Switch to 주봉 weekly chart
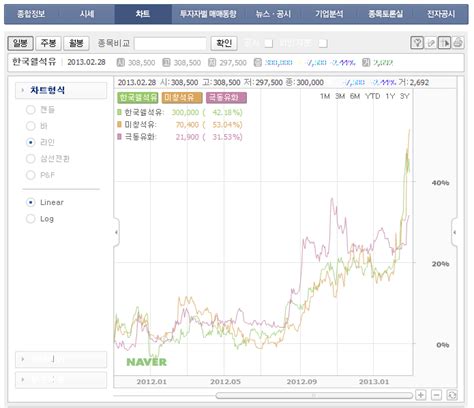The width and height of the screenshot is (474, 408). point(48,43)
